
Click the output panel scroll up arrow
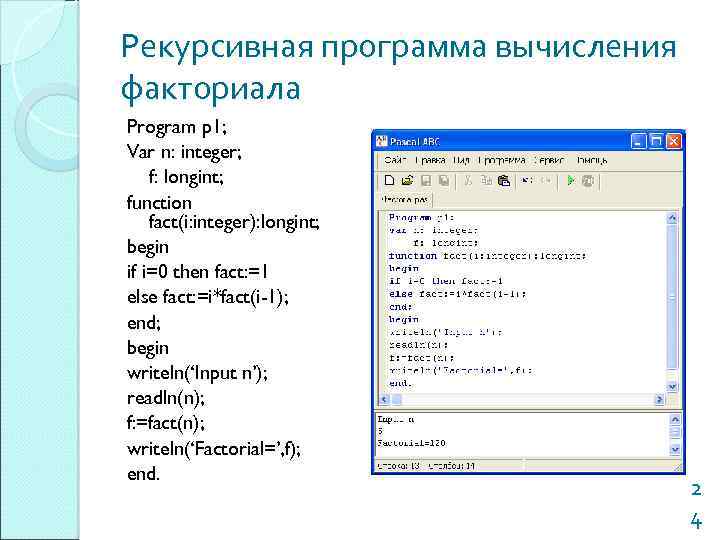[x=675, y=419]
